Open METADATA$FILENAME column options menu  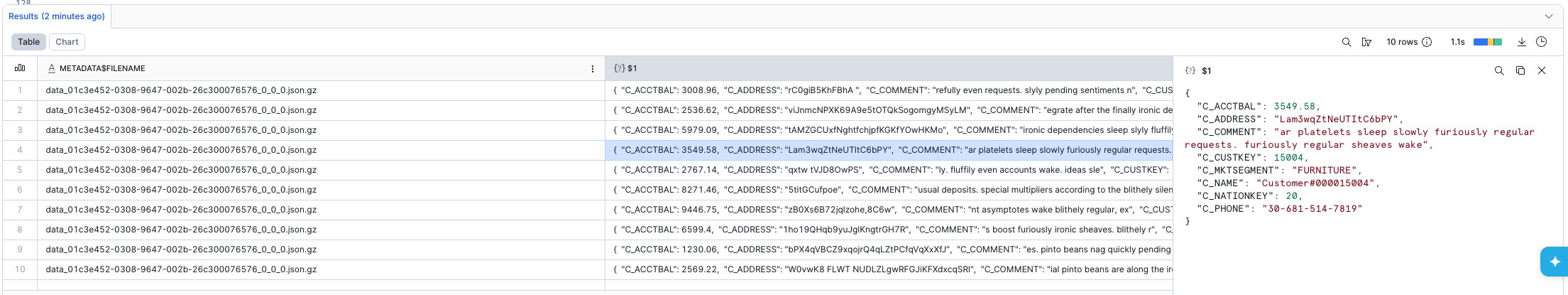coord(593,69)
